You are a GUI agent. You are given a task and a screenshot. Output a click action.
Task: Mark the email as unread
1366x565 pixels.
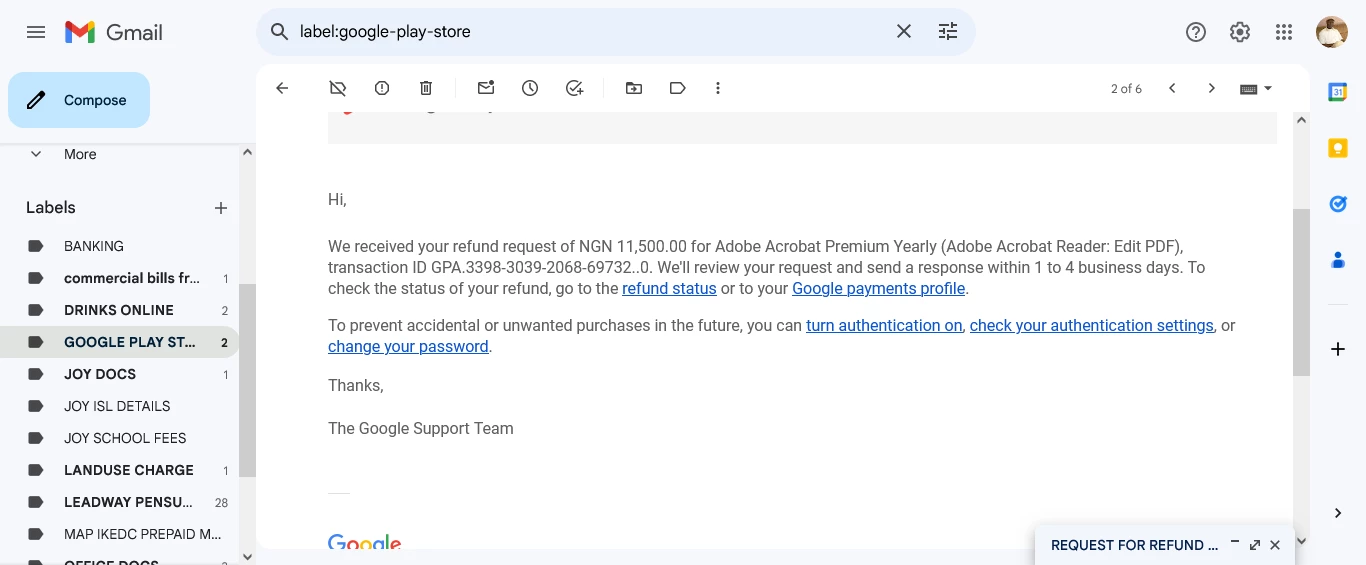pos(486,88)
